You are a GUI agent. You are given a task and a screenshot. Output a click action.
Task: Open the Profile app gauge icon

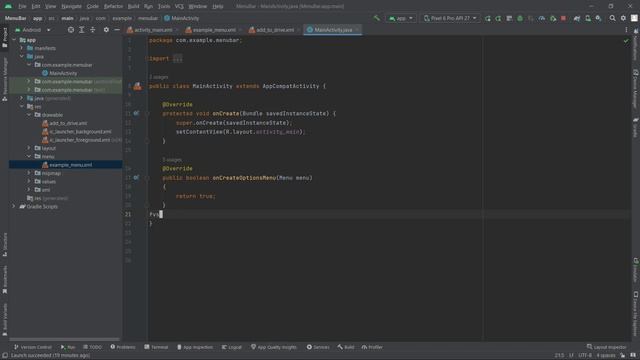pyautogui.click(x=542, y=18)
